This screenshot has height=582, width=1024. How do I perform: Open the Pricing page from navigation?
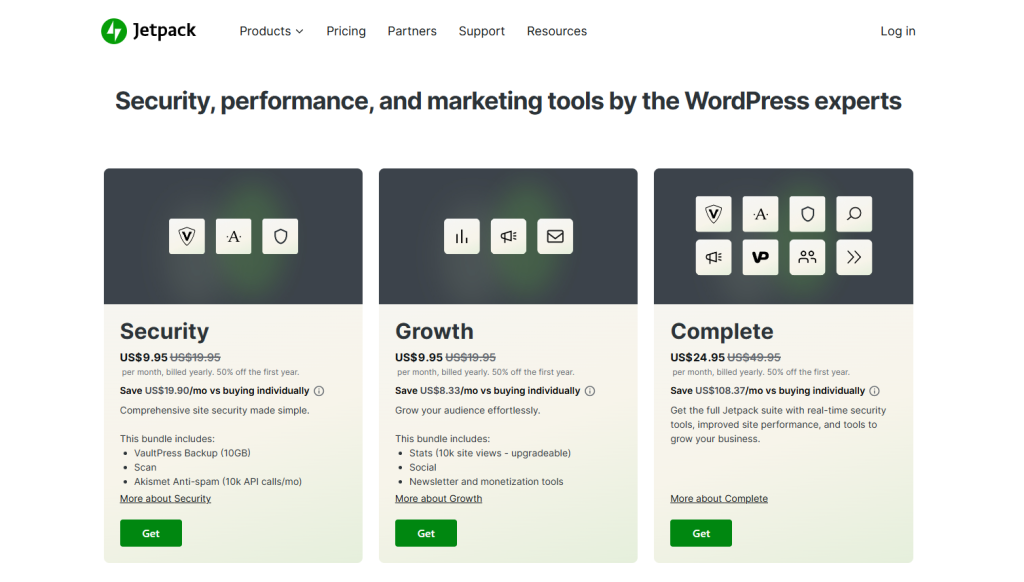(x=346, y=31)
